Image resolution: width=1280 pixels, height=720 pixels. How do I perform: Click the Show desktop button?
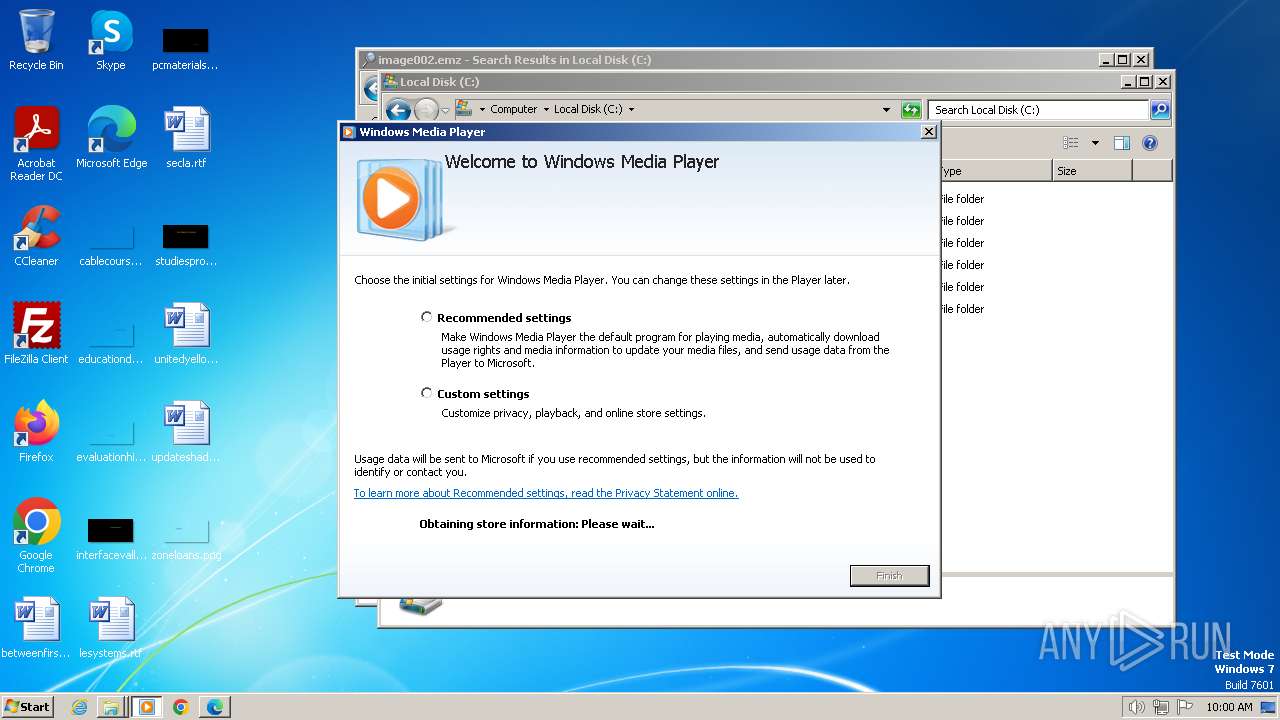1269,707
